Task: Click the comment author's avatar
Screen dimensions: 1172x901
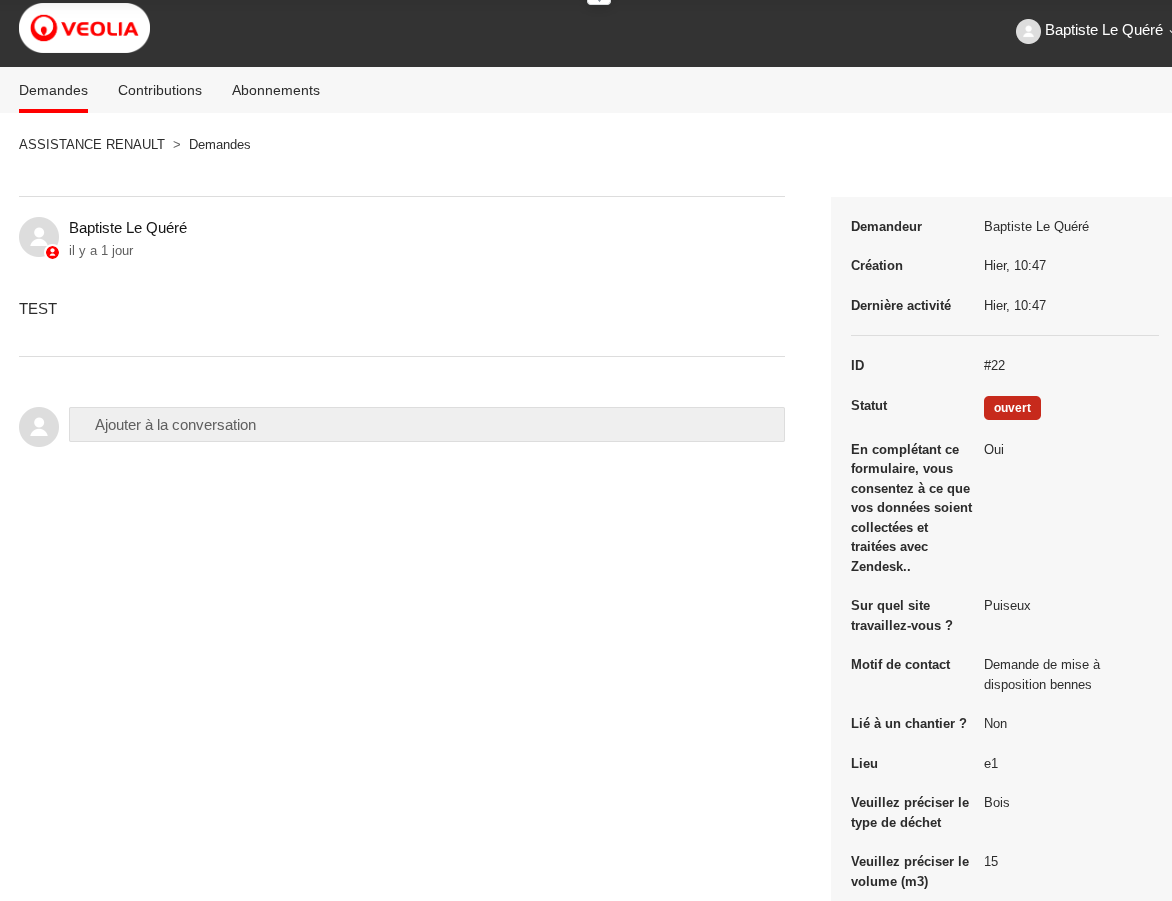Action: 38,236
